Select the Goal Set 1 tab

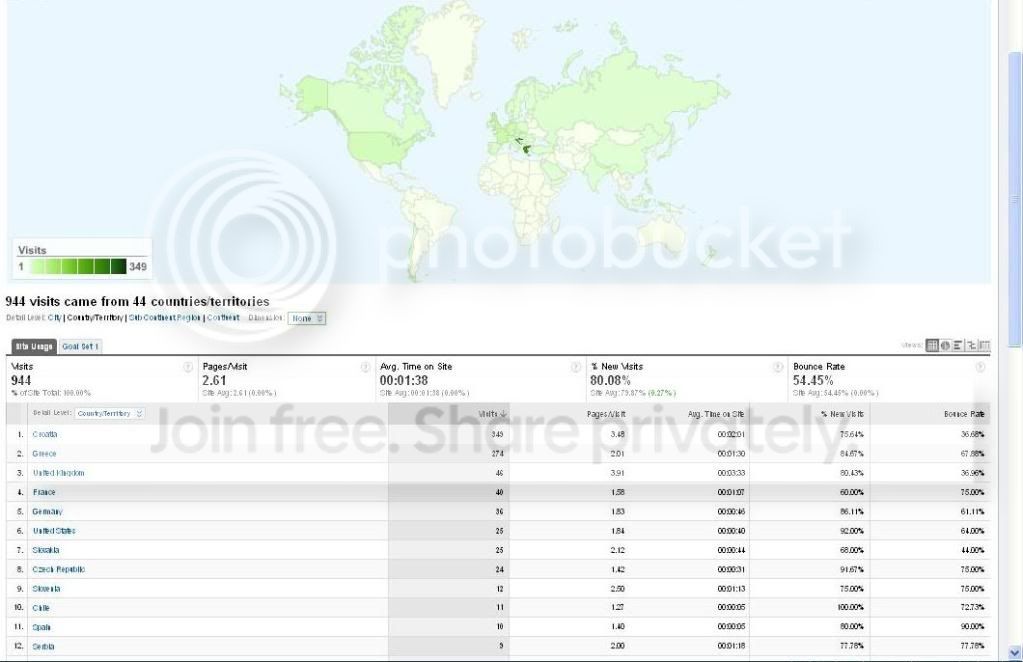pyautogui.click(x=80, y=346)
